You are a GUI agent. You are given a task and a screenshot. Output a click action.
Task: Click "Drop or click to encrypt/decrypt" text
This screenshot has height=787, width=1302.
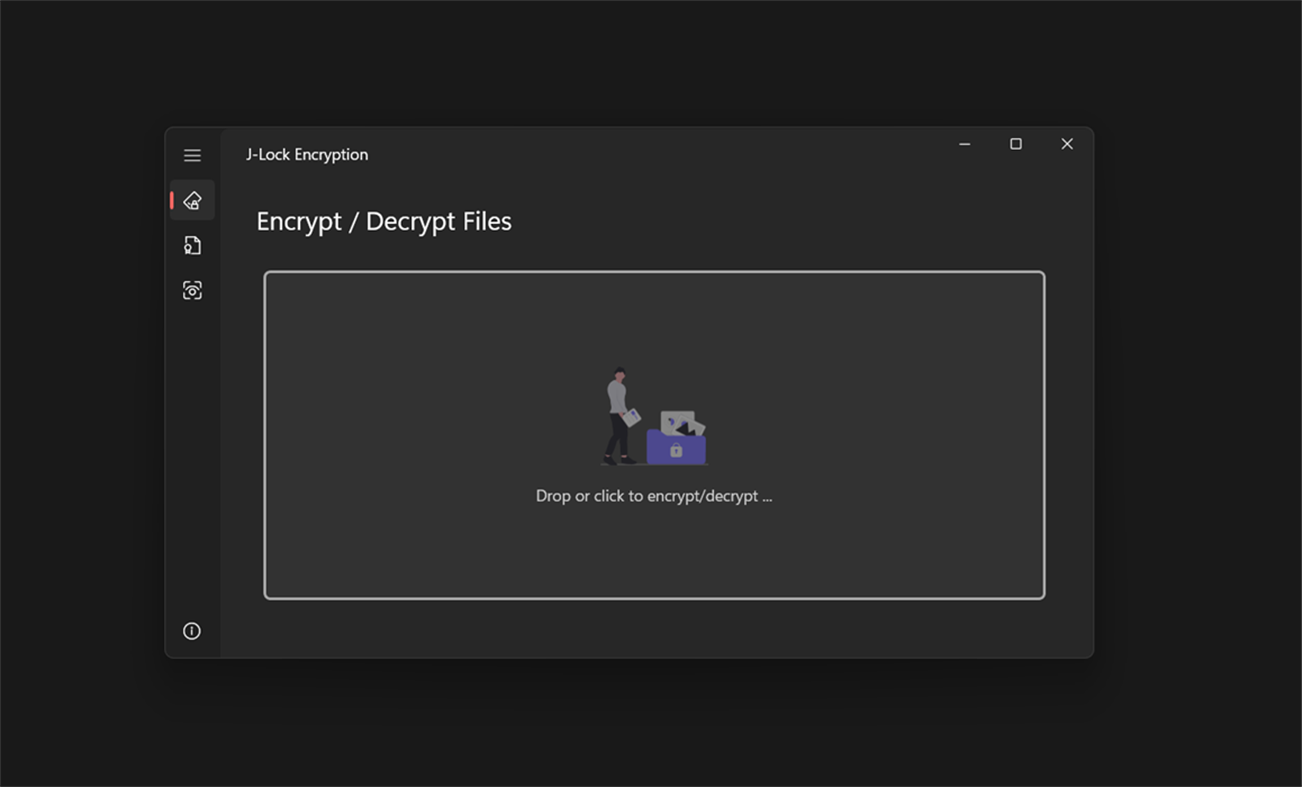pyautogui.click(x=653, y=495)
